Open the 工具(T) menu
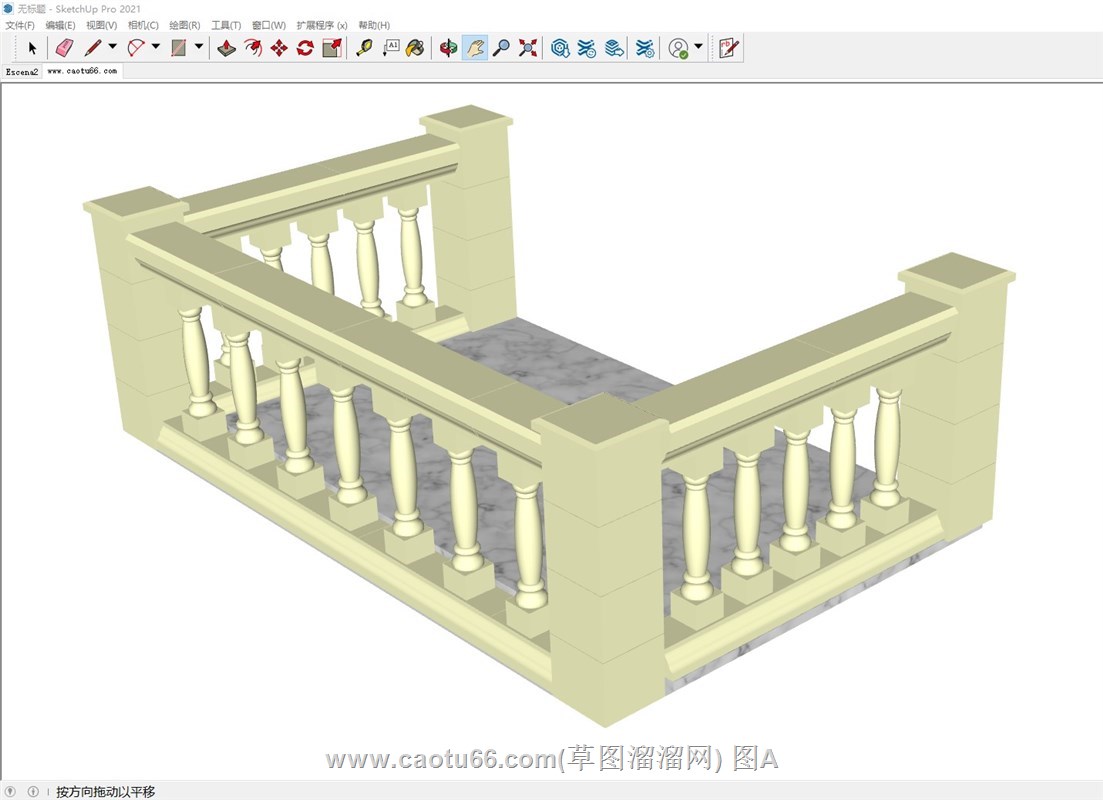1103x800 pixels. click(226, 25)
